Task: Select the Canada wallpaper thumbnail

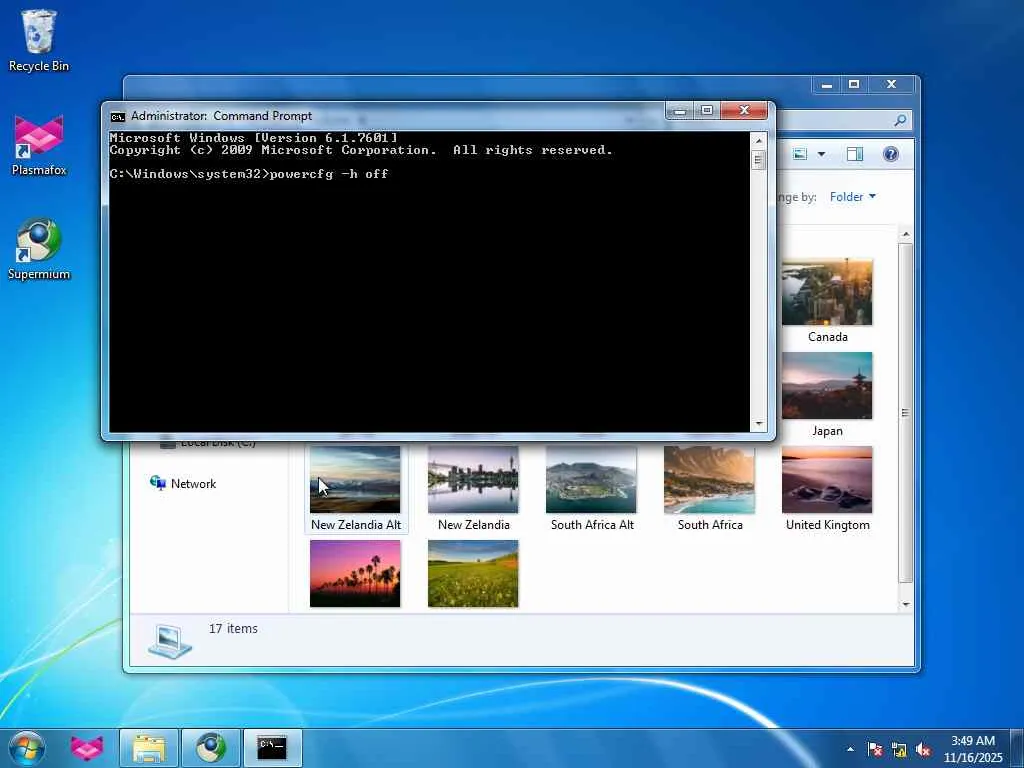Action: [x=827, y=292]
